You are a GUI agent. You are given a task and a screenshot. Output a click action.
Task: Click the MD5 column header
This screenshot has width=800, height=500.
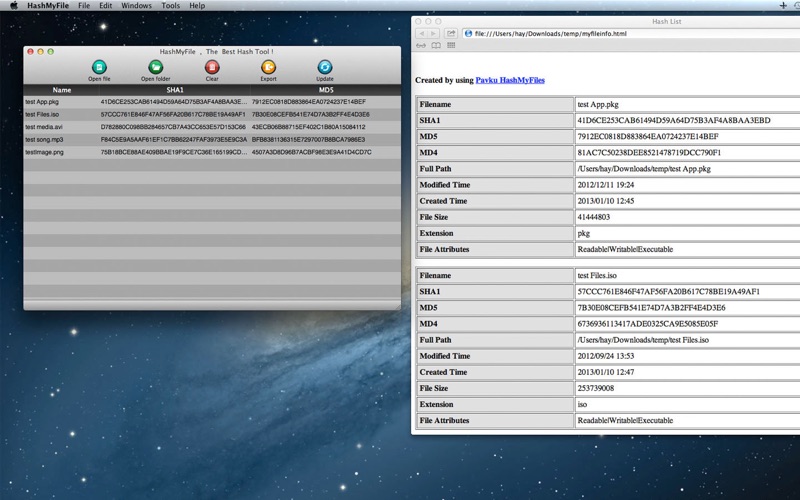click(326, 90)
